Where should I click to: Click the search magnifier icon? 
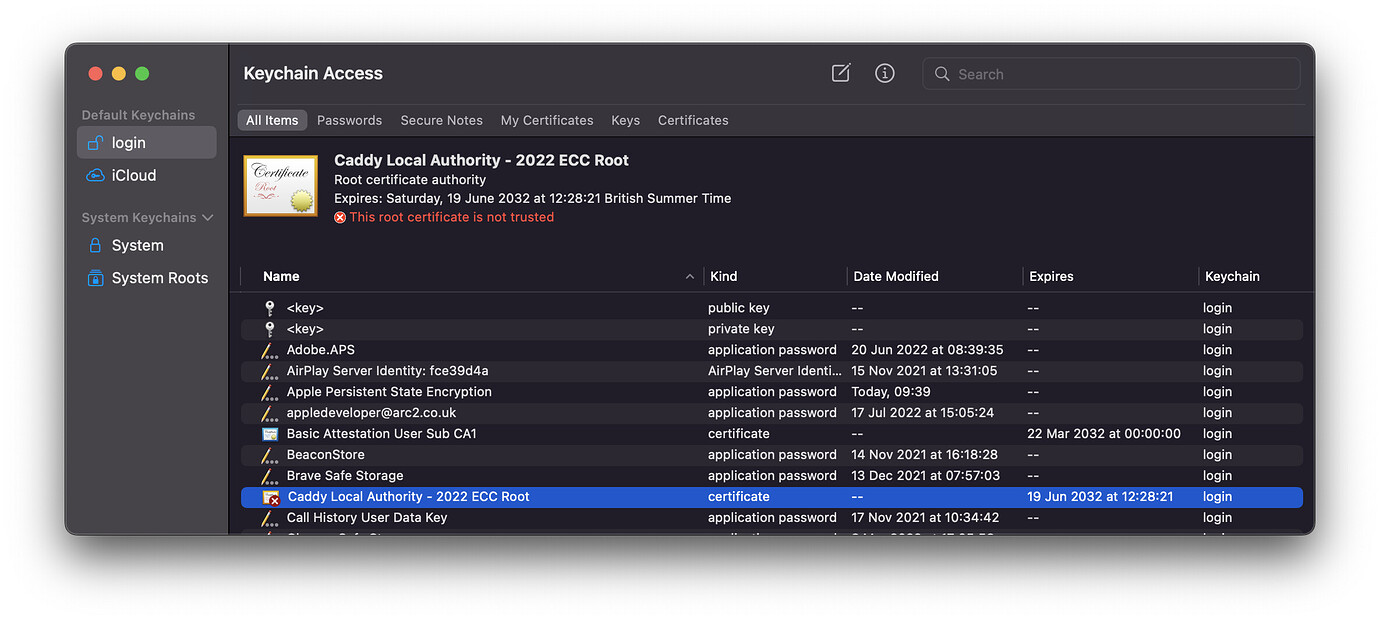[x=942, y=74]
